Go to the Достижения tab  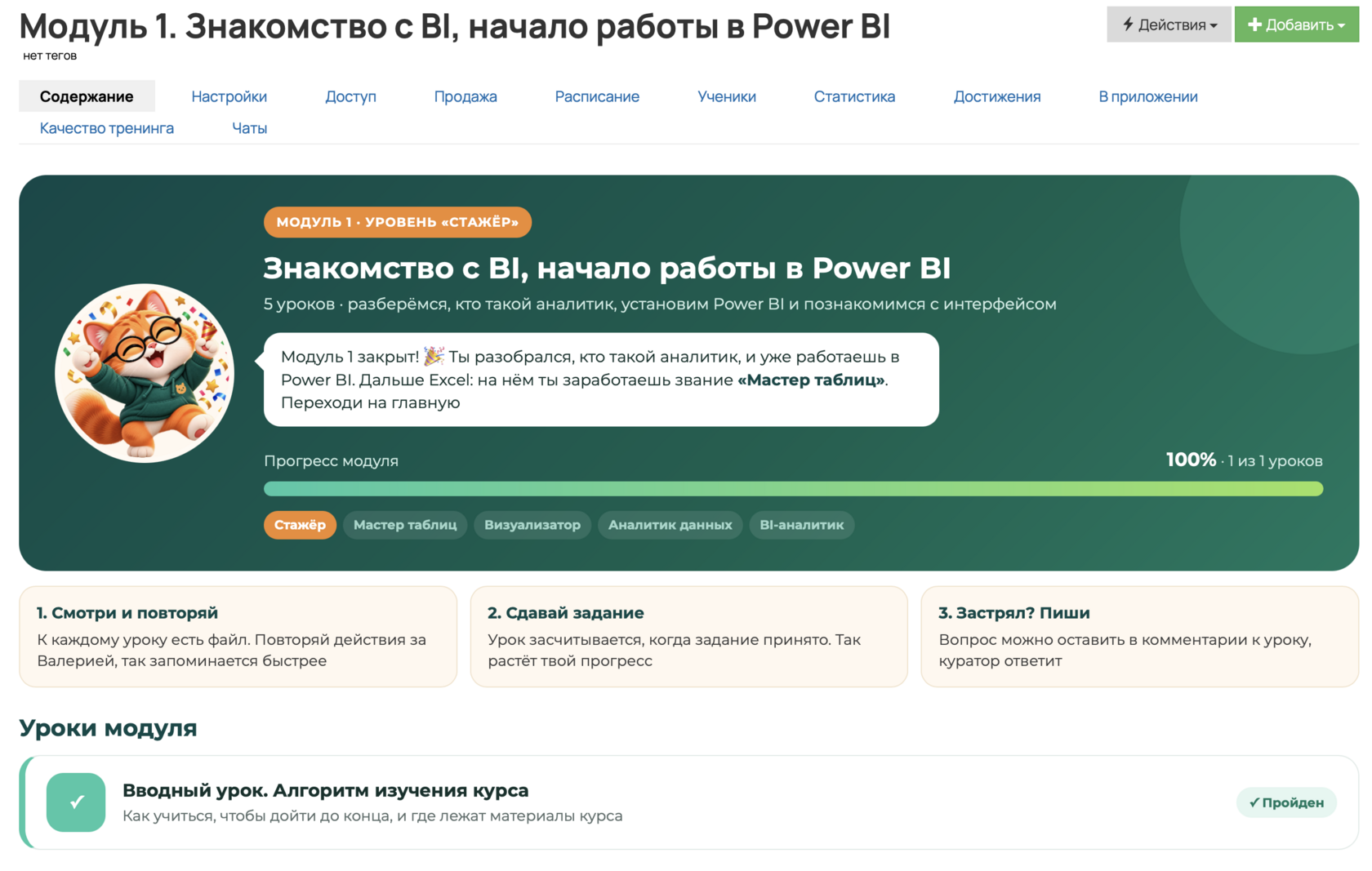997,96
